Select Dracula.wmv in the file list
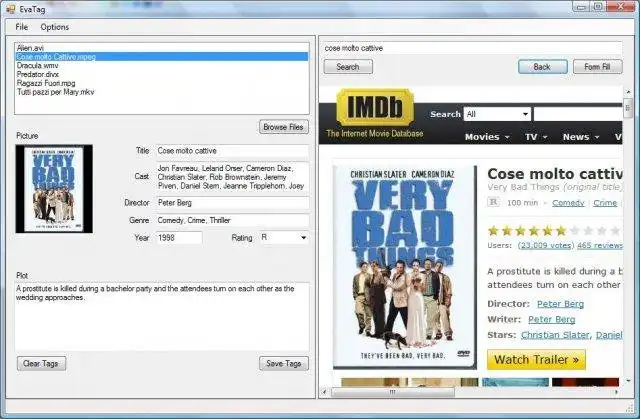This screenshot has width=640, height=419. tap(162, 65)
